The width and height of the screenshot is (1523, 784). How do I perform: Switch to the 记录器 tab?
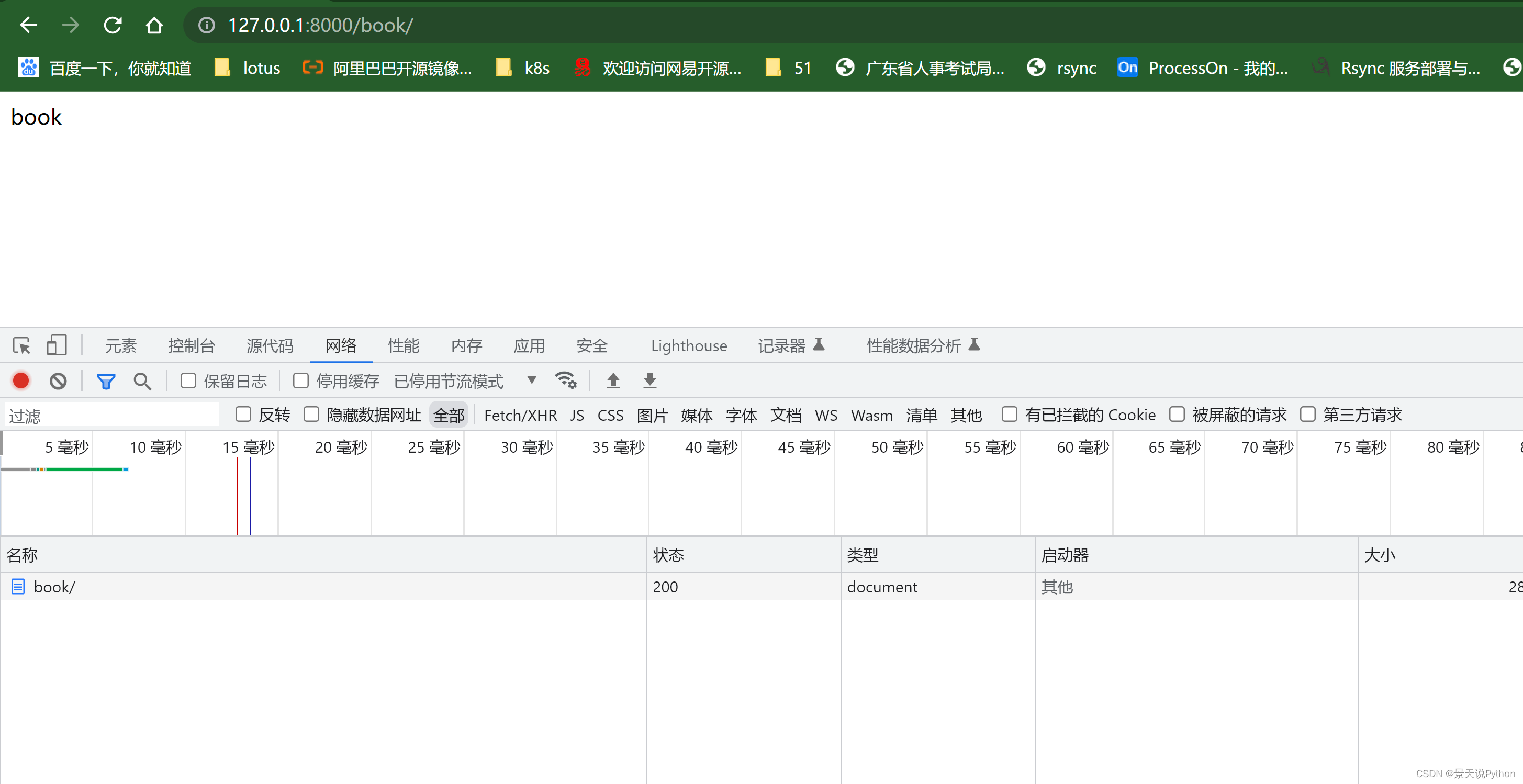[x=791, y=345]
